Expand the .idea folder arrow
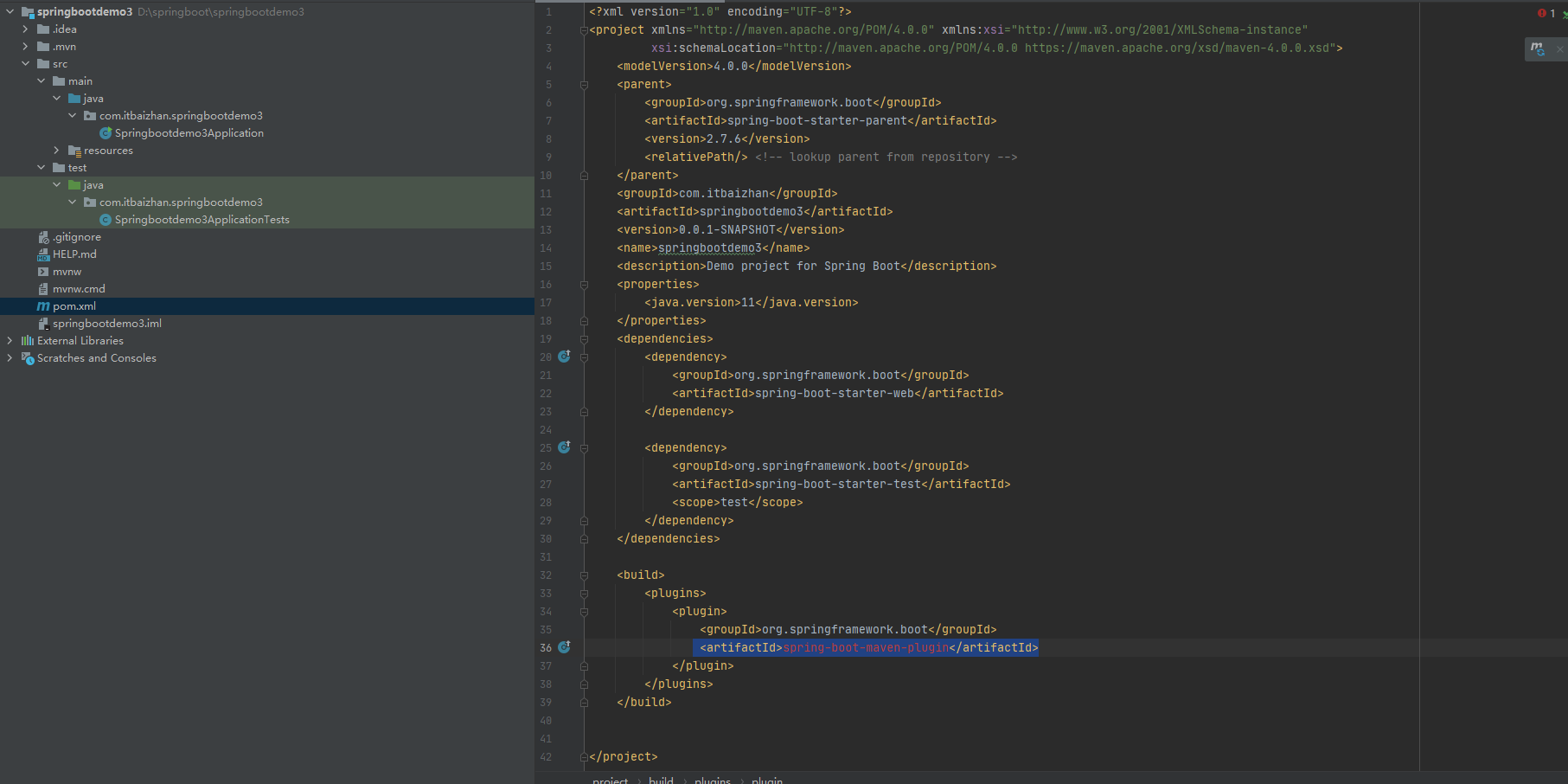The height and width of the screenshot is (784, 1568). tap(25, 29)
